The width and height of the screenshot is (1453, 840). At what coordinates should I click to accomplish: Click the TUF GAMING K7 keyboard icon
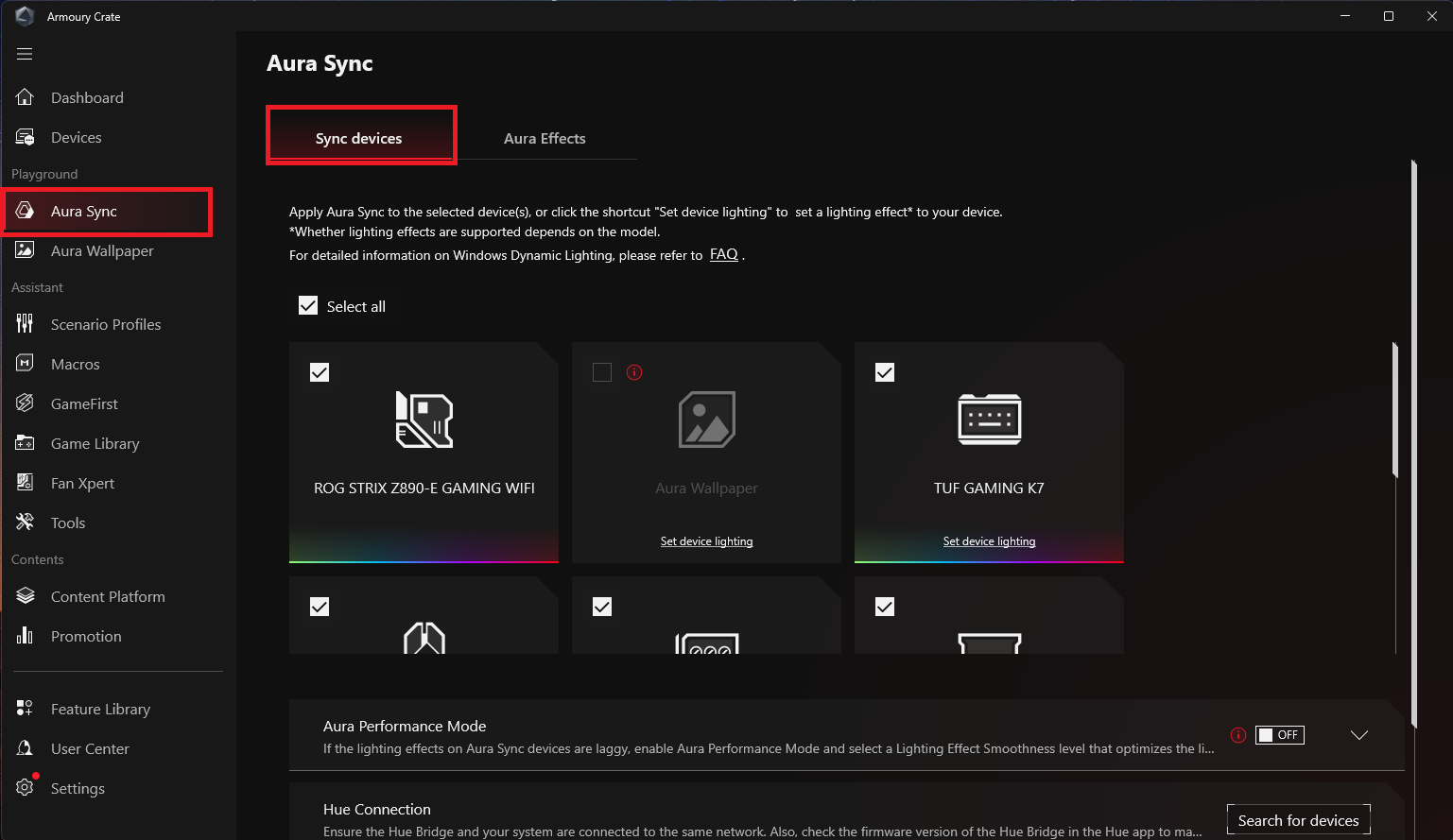(990, 420)
